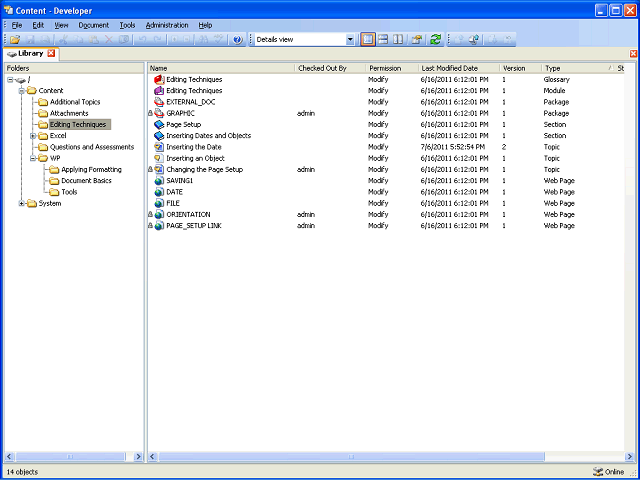This screenshot has width=640, height=480.
Task: Click the grayed Undo arrow icon
Action: (142, 40)
